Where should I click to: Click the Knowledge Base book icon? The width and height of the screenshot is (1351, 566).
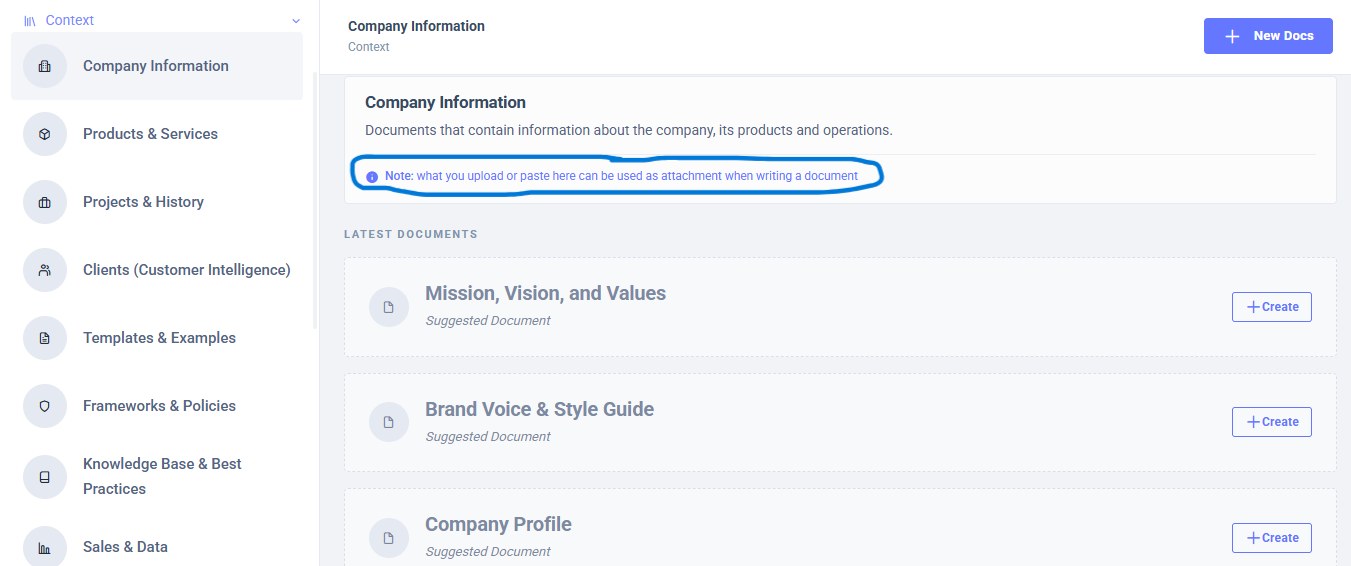[45, 477]
